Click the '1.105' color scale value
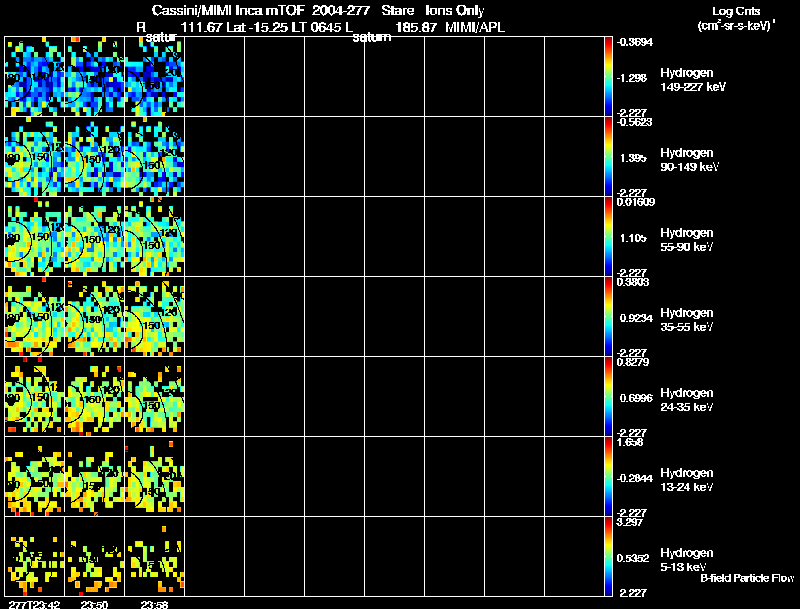Image resolution: width=800 pixels, height=609 pixels. [633, 238]
